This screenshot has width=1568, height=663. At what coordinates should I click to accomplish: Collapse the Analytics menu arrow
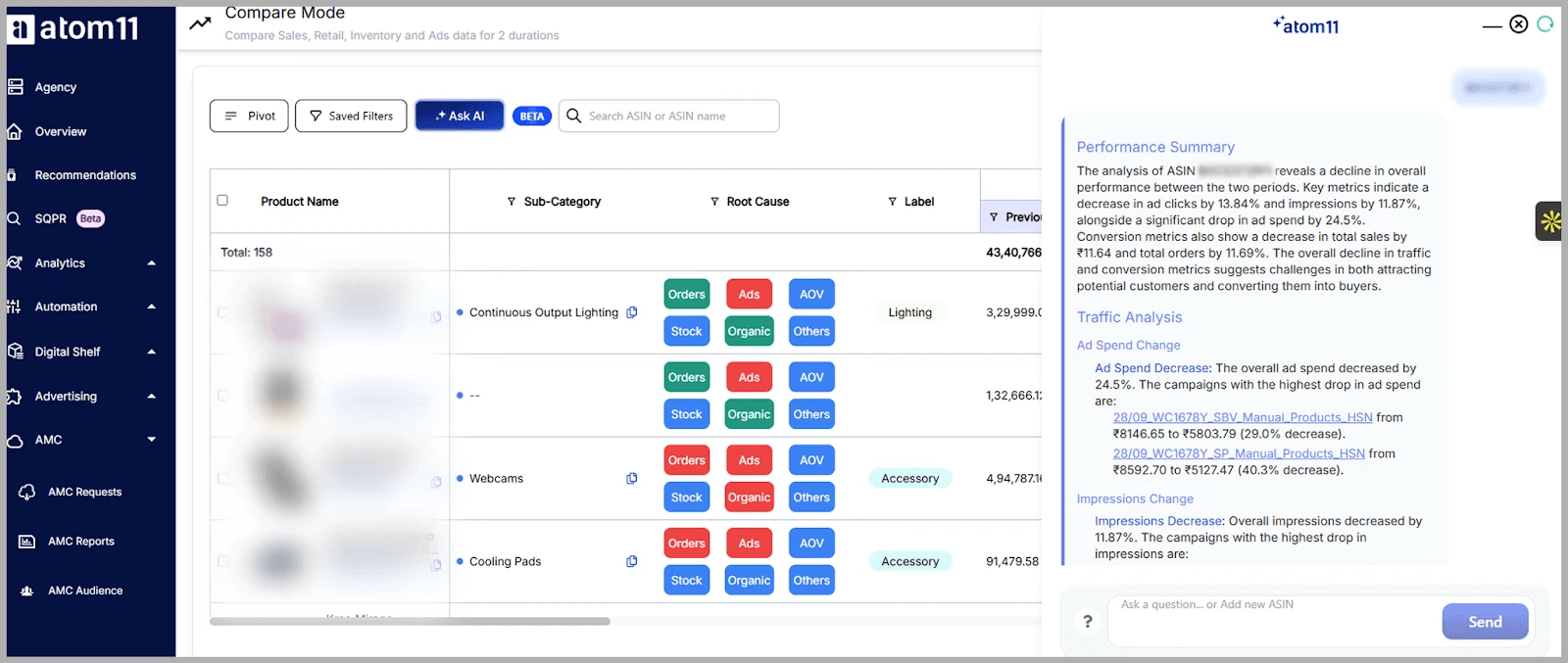point(152,262)
